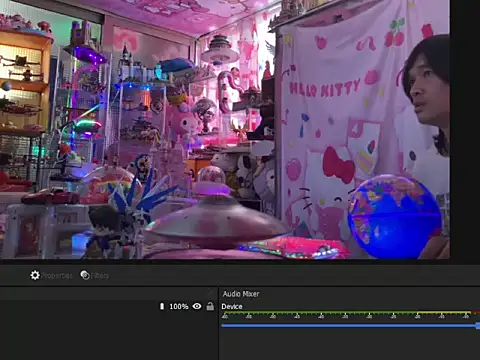Click the black area right of the preview
The image size is (480, 360).
click(x=465, y=130)
